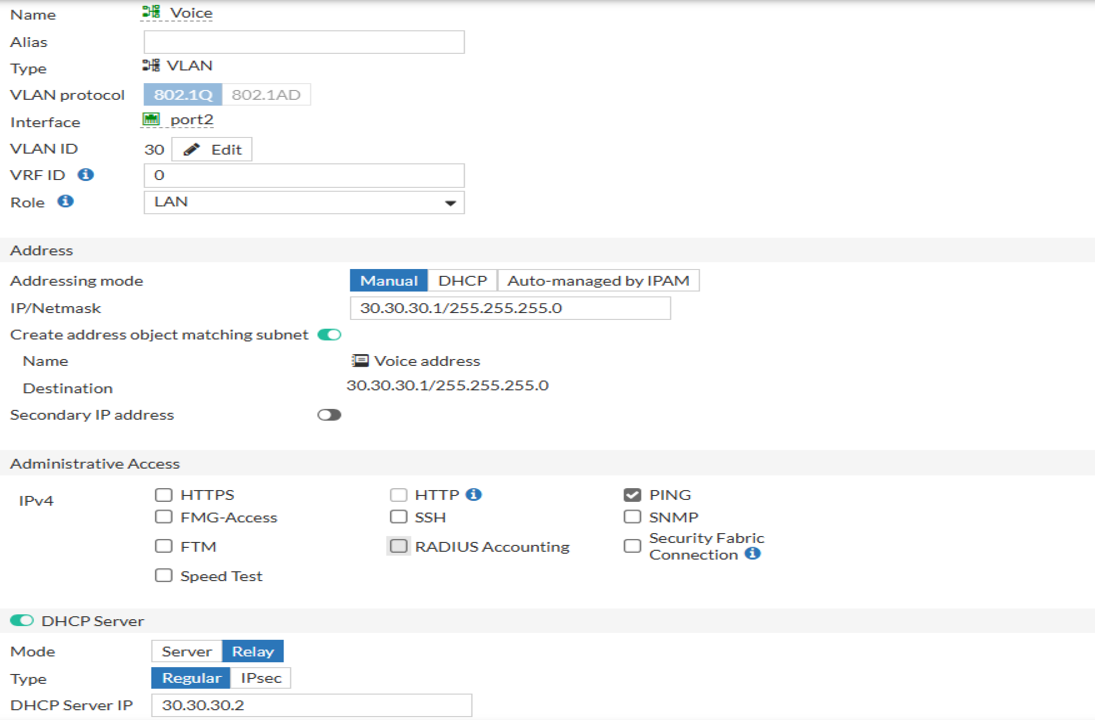Open the Role dropdown
Screen dimensions: 1095x720
click(x=450, y=202)
